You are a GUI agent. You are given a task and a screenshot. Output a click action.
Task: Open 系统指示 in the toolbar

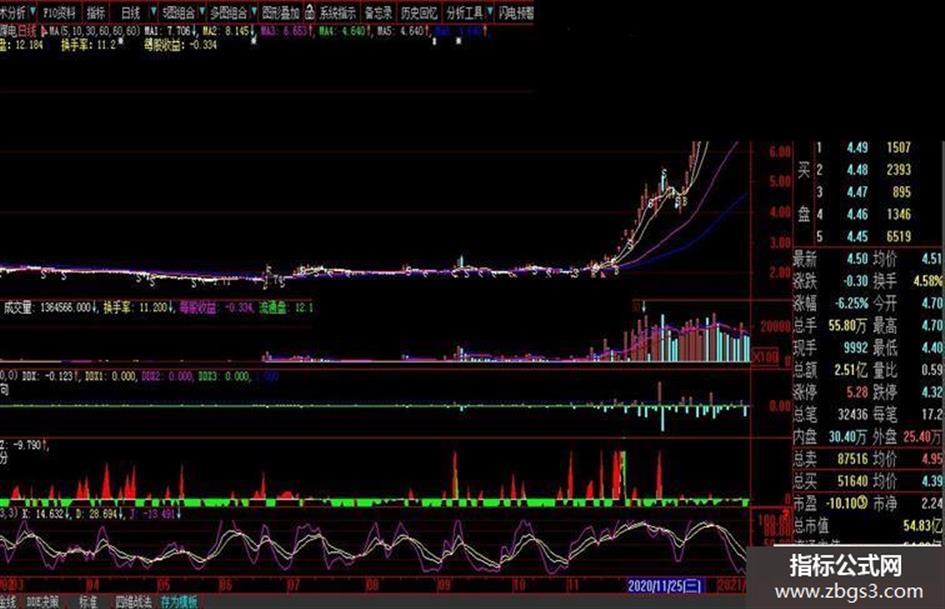tap(339, 12)
